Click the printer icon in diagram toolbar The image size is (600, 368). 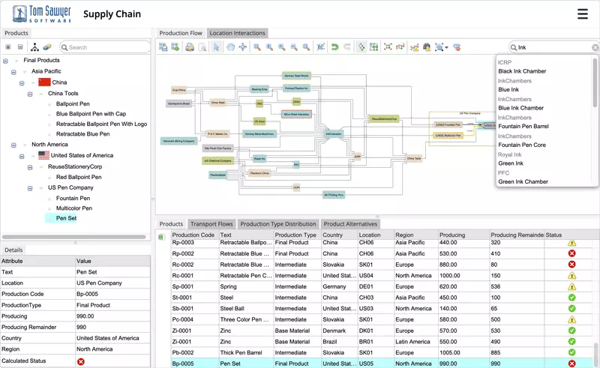[190, 47]
